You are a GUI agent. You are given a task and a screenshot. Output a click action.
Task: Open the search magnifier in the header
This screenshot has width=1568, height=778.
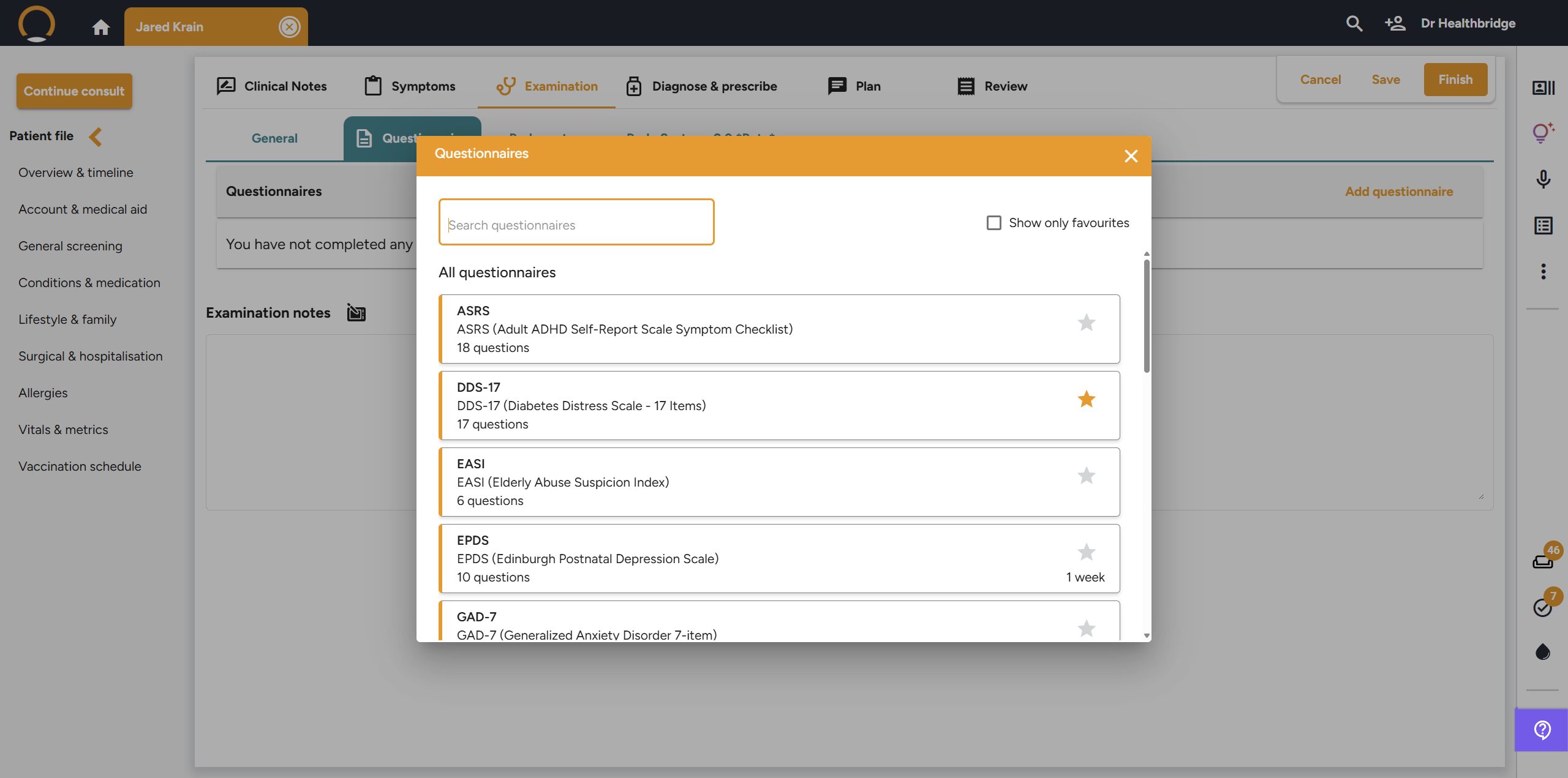tap(1354, 24)
